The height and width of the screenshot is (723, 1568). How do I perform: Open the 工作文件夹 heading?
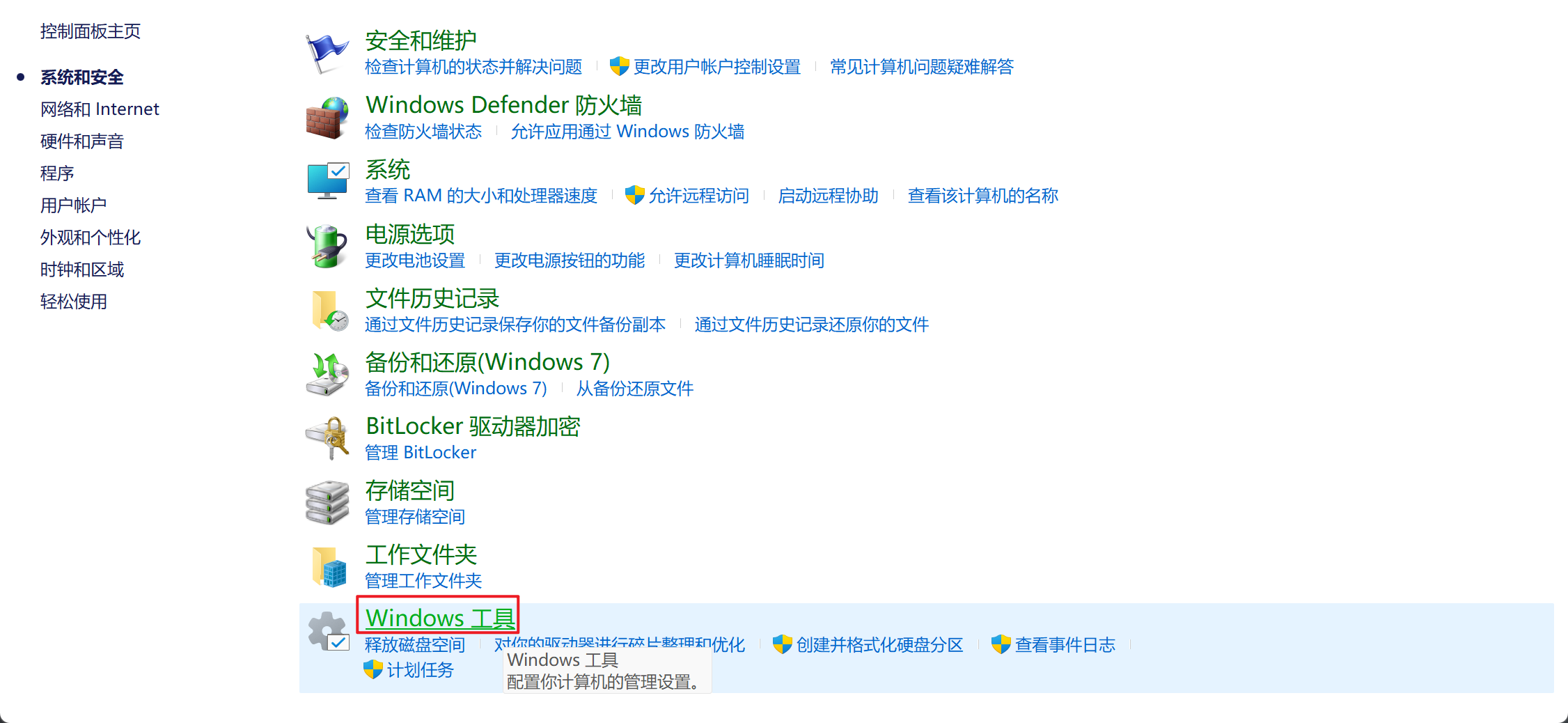(x=421, y=554)
